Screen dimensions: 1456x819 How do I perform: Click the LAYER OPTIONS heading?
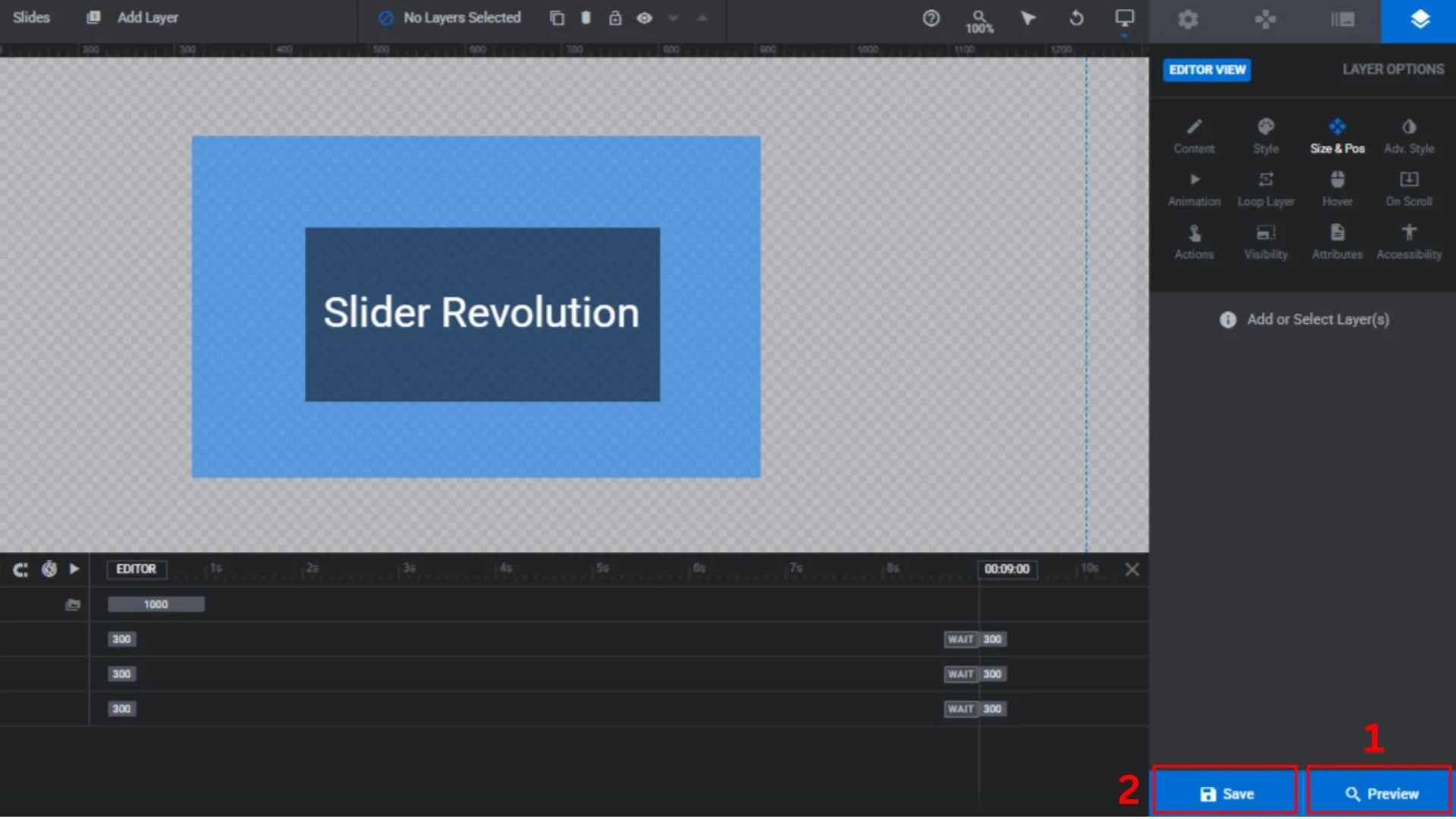tap(1393, 69)
